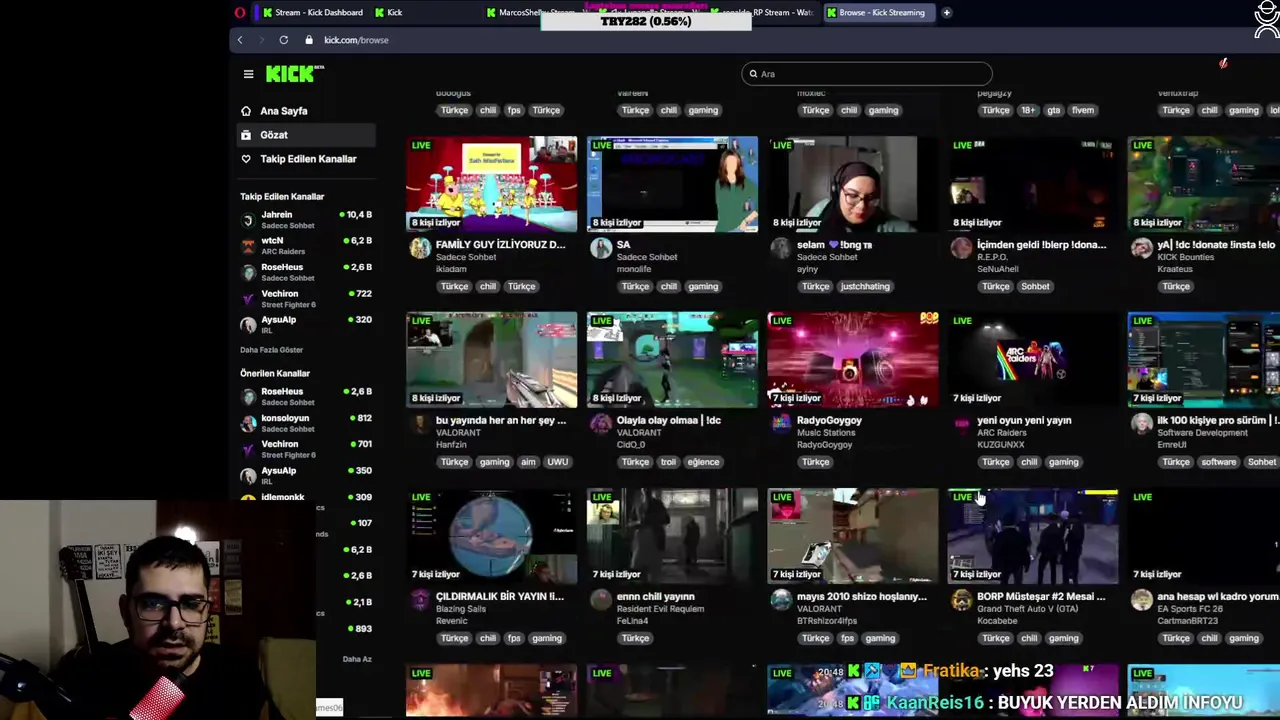Click troll tag under CidO_0 stream
Screen dimensions: 1280x720
668,462
